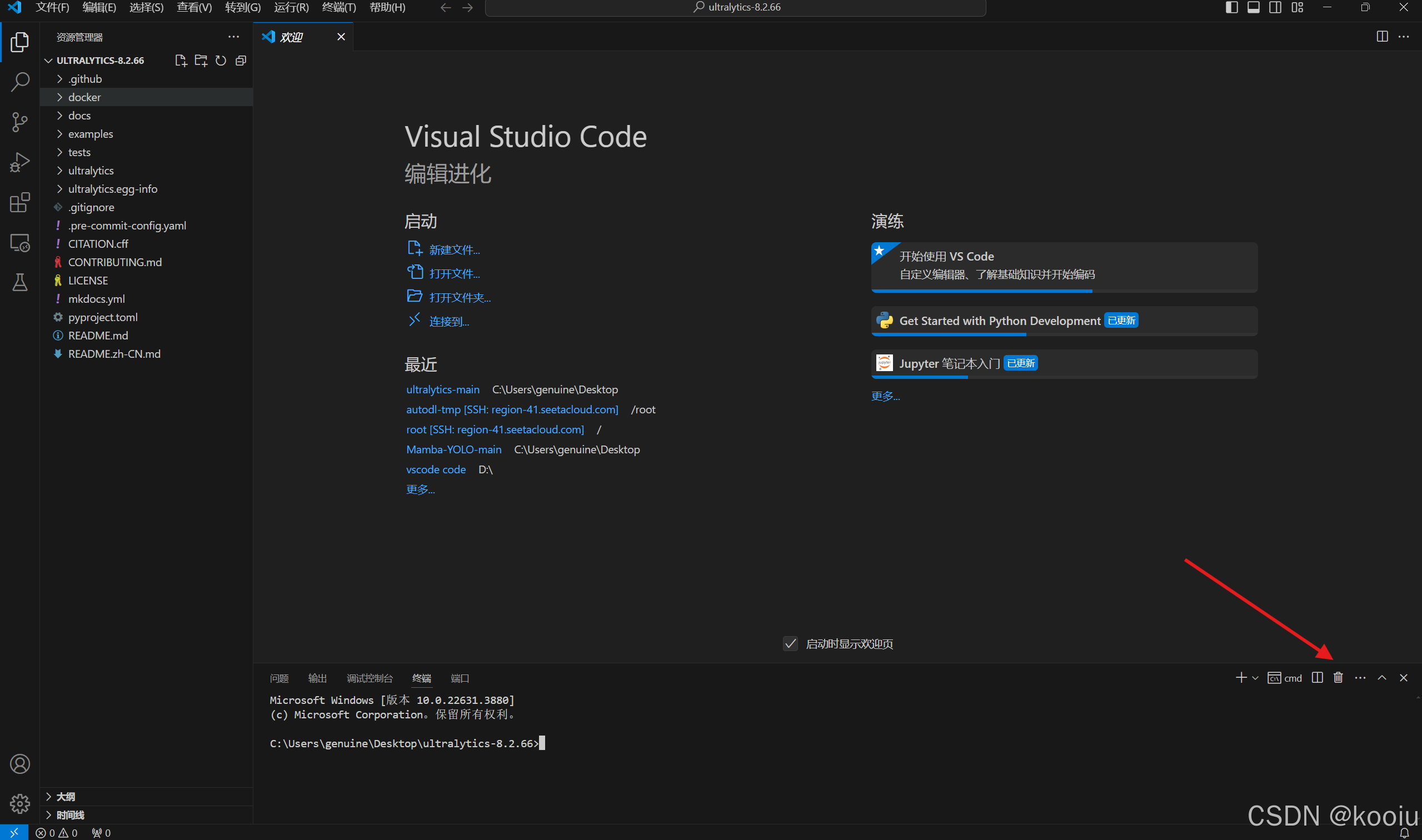Switch to the 输出 panel tab
Viewport: 1422px width, 840px height.
(317, 678)
